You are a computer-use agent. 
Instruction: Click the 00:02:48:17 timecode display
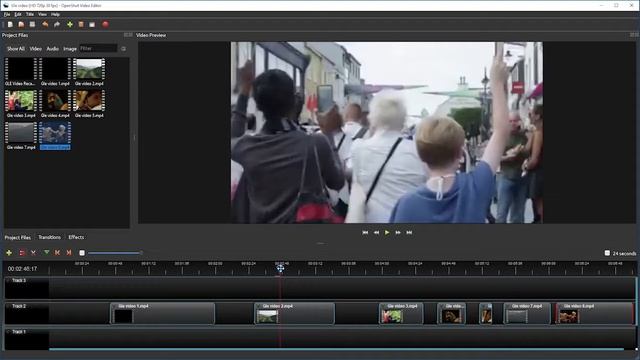click(x=22, y=269)
